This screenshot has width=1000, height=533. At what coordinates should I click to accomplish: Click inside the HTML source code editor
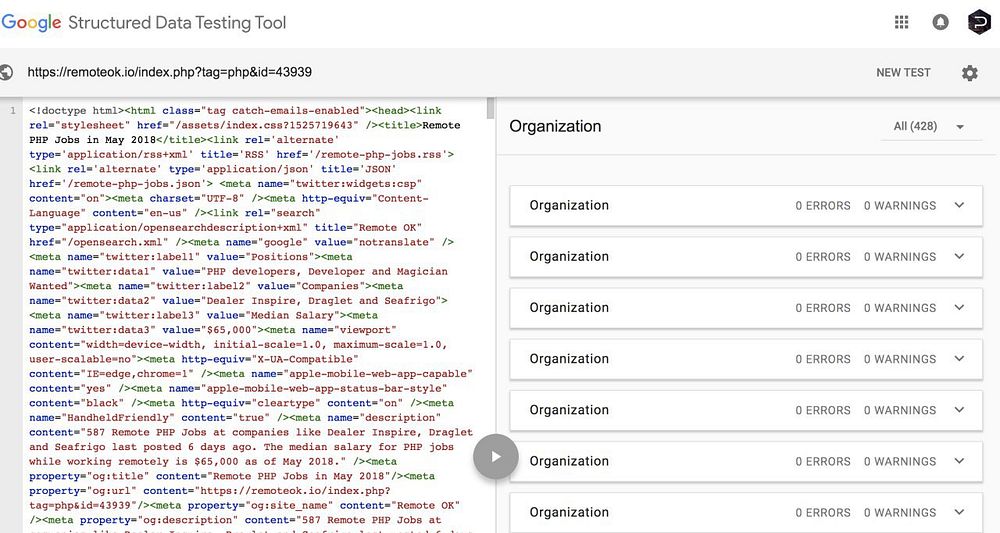(x=250, y=300)
